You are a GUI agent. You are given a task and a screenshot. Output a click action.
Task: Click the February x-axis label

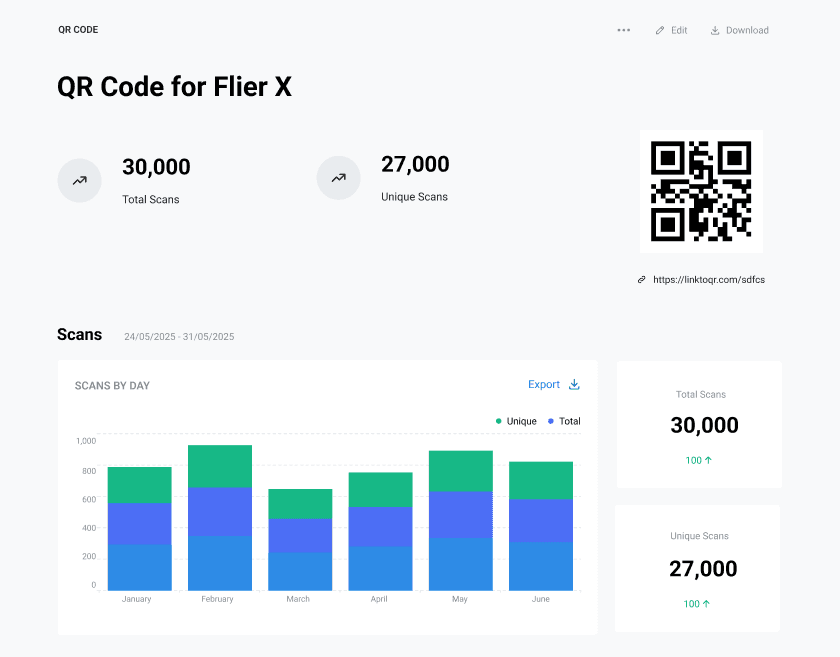(217, 599)
